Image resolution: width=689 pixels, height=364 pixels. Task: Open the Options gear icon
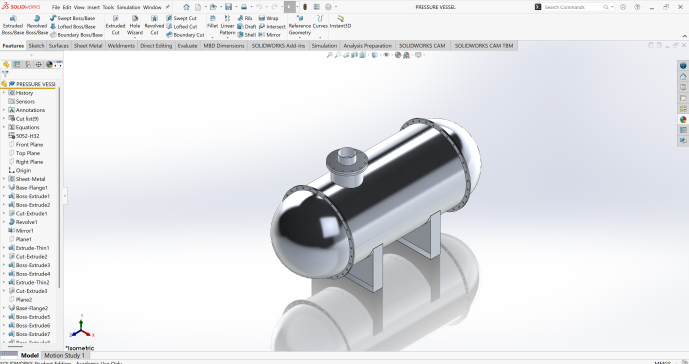pos(328,7)
